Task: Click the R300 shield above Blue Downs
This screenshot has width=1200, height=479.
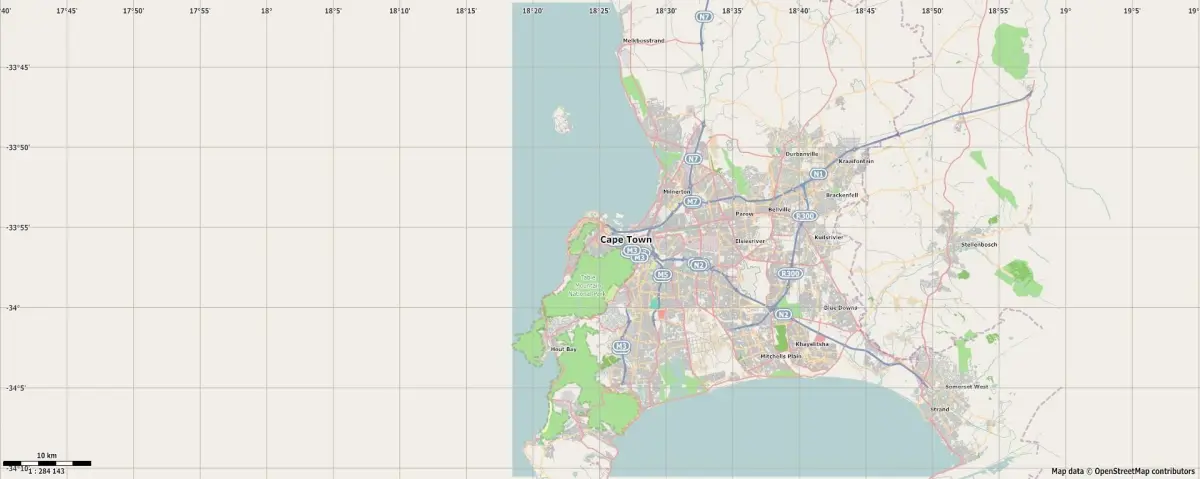Action: pos(790,273)
